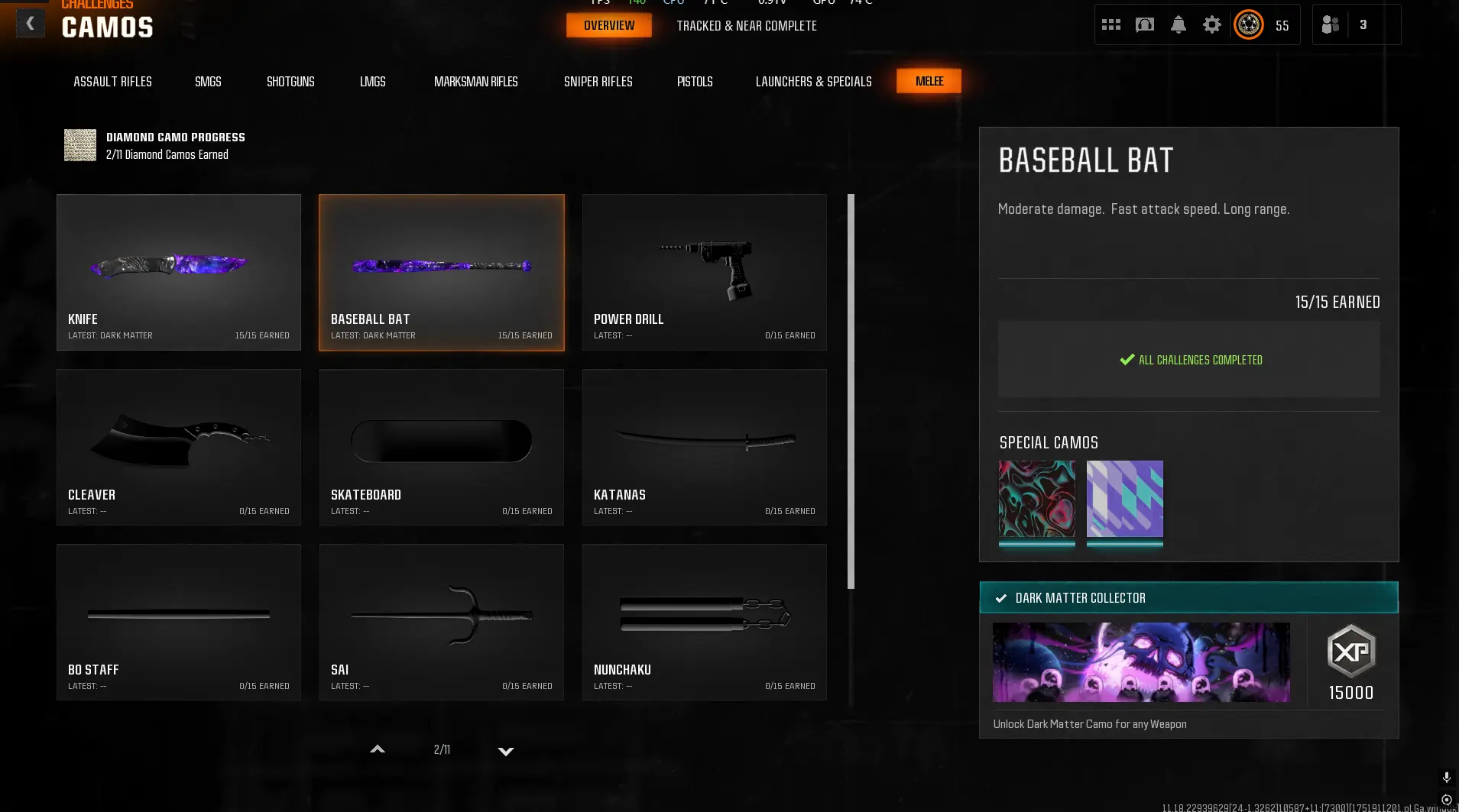Click the icon left of the bell
The width and height of the screenshot is (1459, 812).
pyautogui.click(x=1145, y=25)
